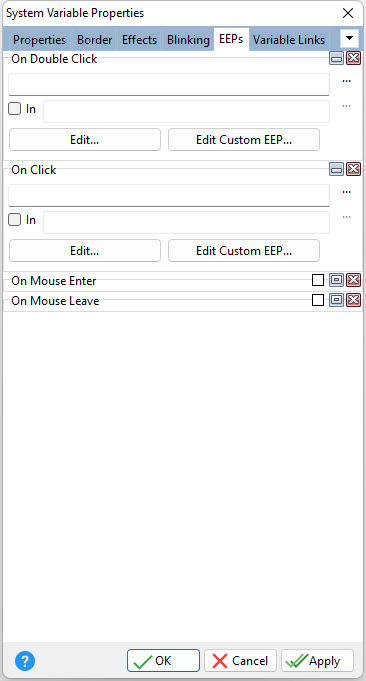Switch to the Blinking tab
Screen dimensions: 366x681
coord(188,40)
